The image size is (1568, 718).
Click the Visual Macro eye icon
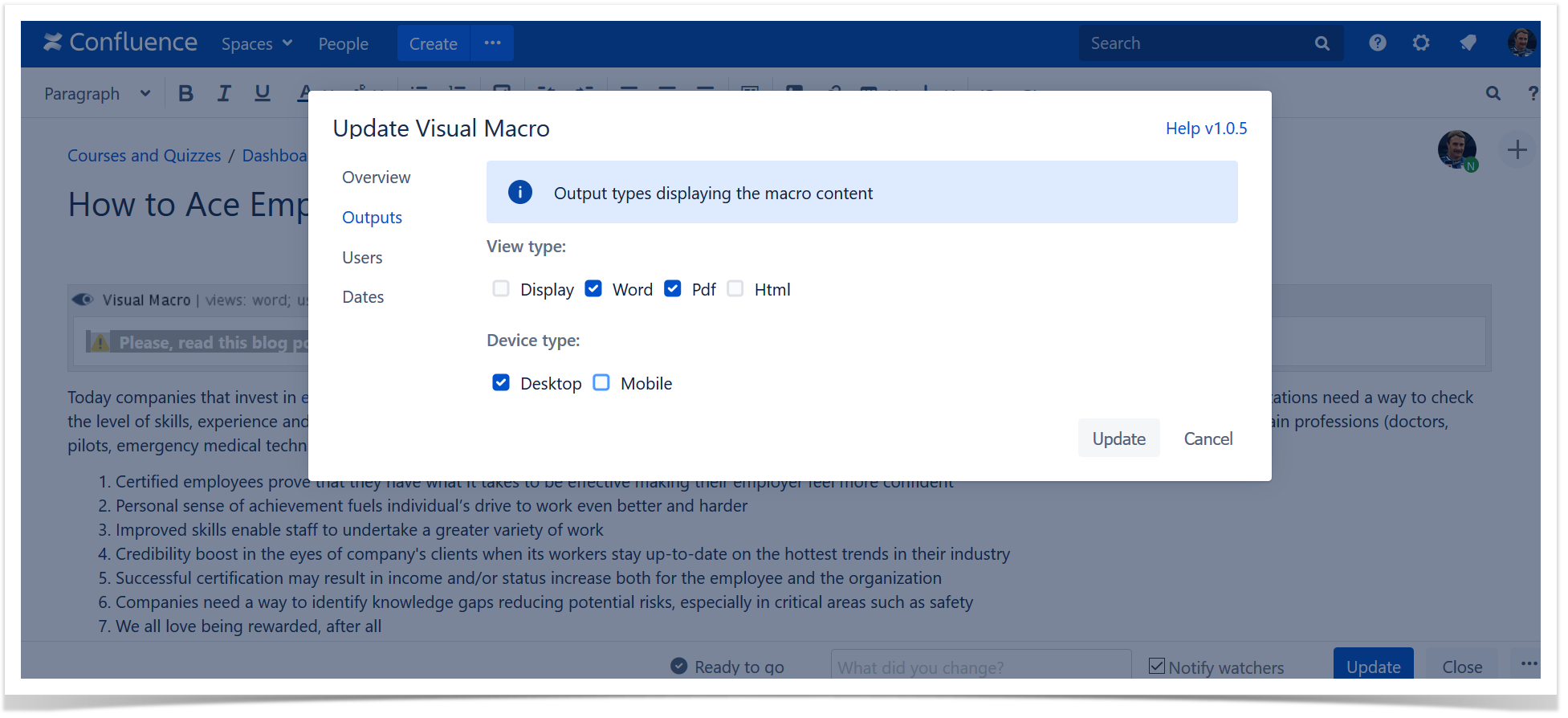pos(83,300)
